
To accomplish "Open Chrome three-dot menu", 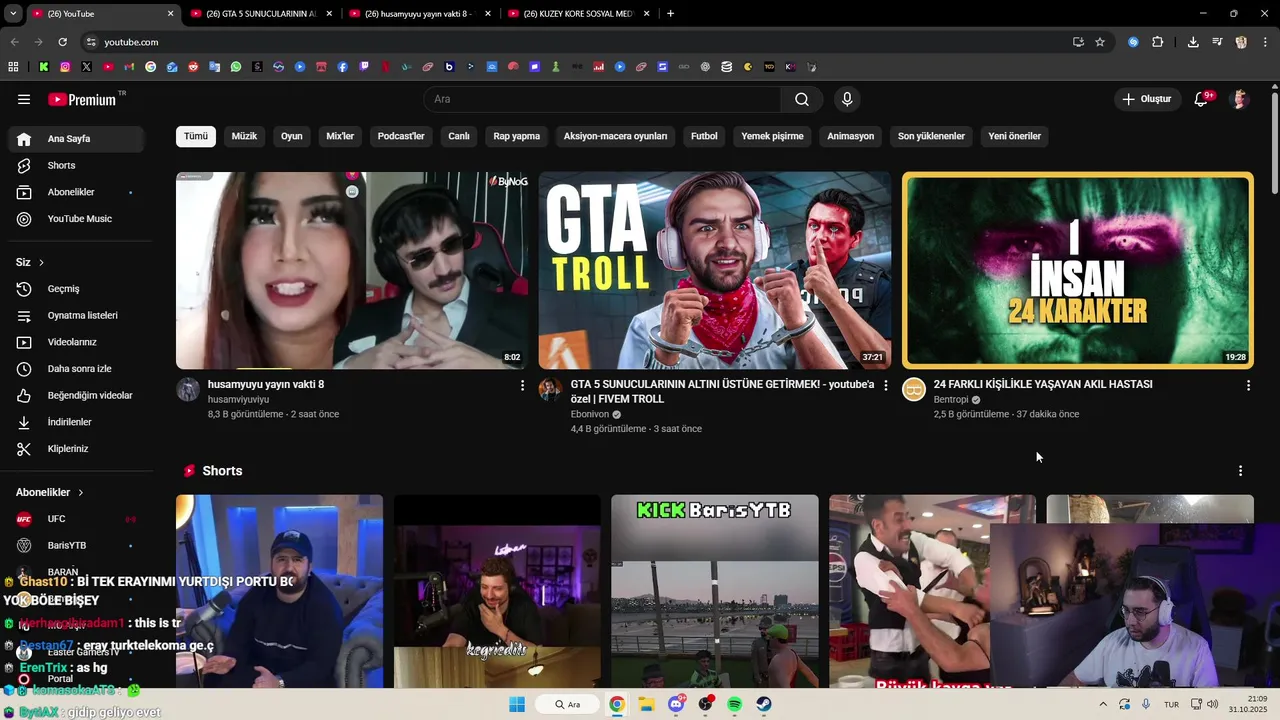I will 1265,42.
